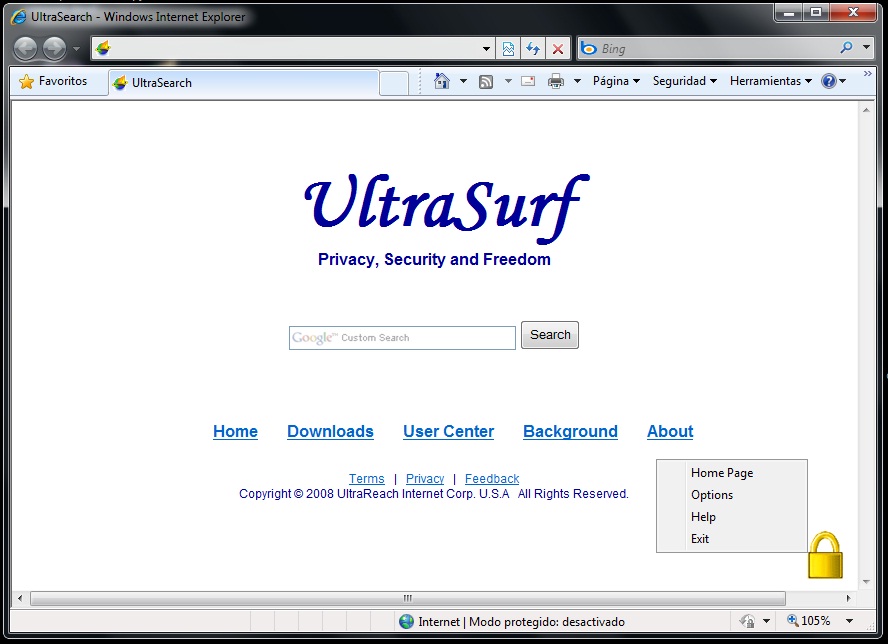The image size is (888, 644).
Task: Open the Privacy link
Action: click(x=425, y=479)
